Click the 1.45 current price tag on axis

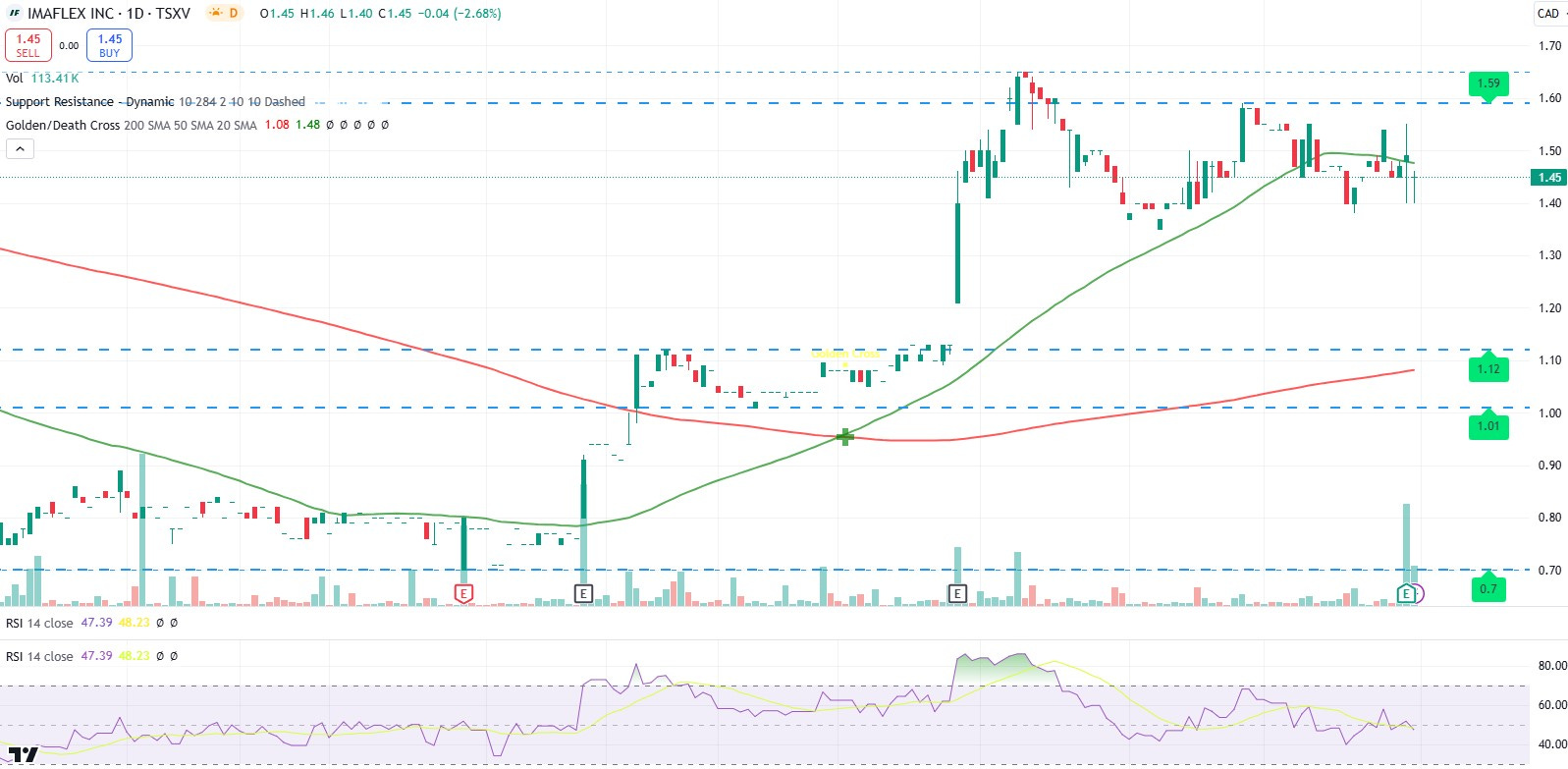point(1549,178)
